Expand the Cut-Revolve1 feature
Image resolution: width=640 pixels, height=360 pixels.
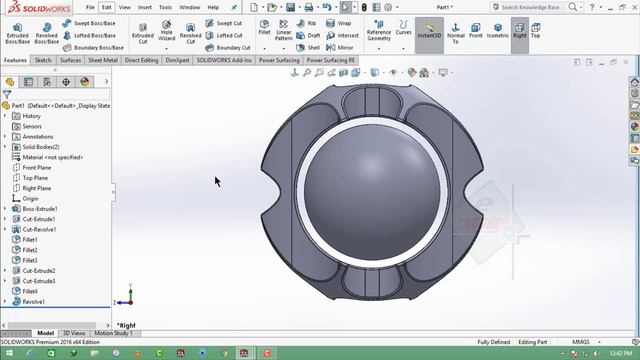click(5, 229)
